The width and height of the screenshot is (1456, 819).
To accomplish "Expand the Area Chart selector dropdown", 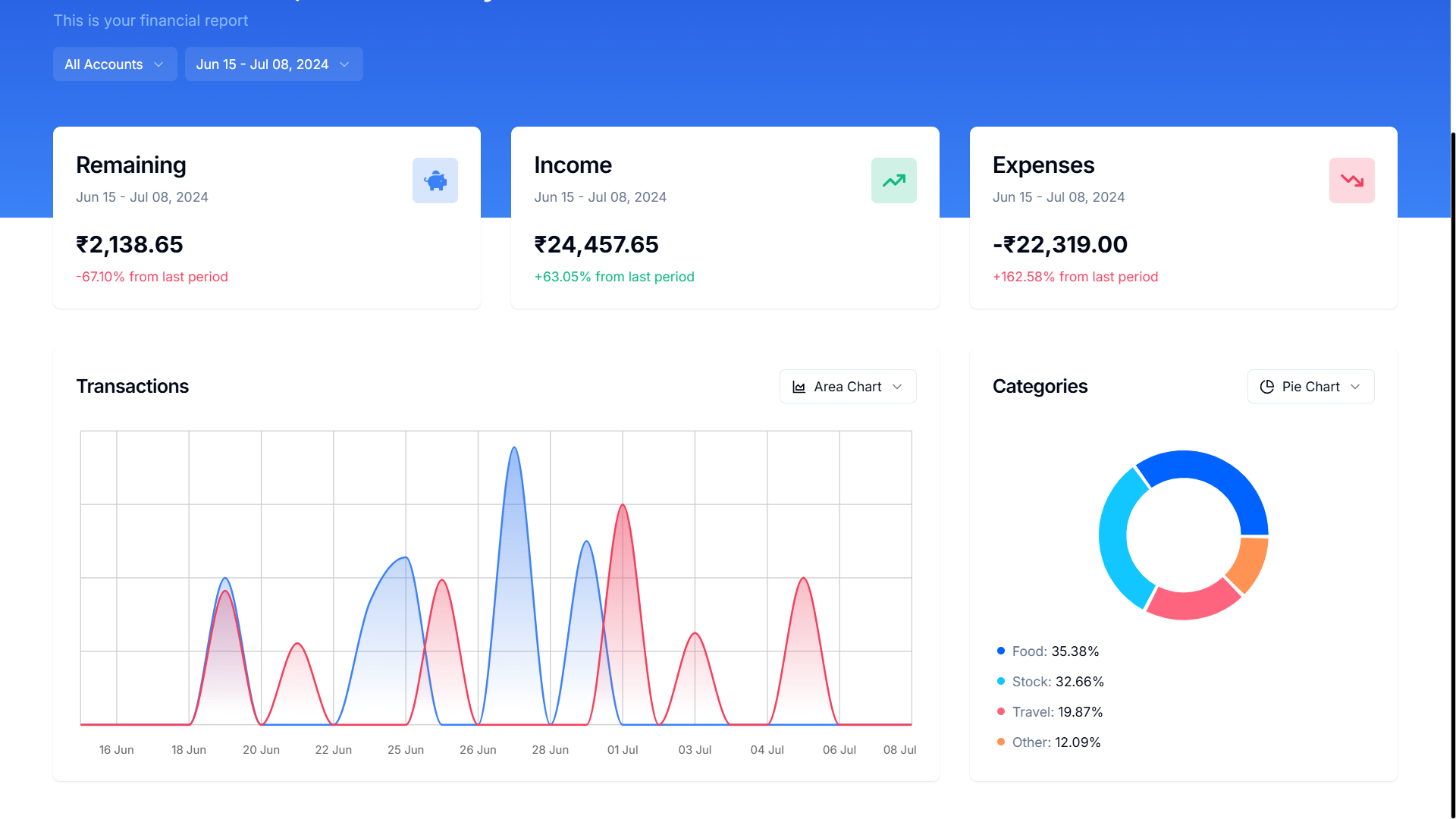I will (x=848, y=387).
